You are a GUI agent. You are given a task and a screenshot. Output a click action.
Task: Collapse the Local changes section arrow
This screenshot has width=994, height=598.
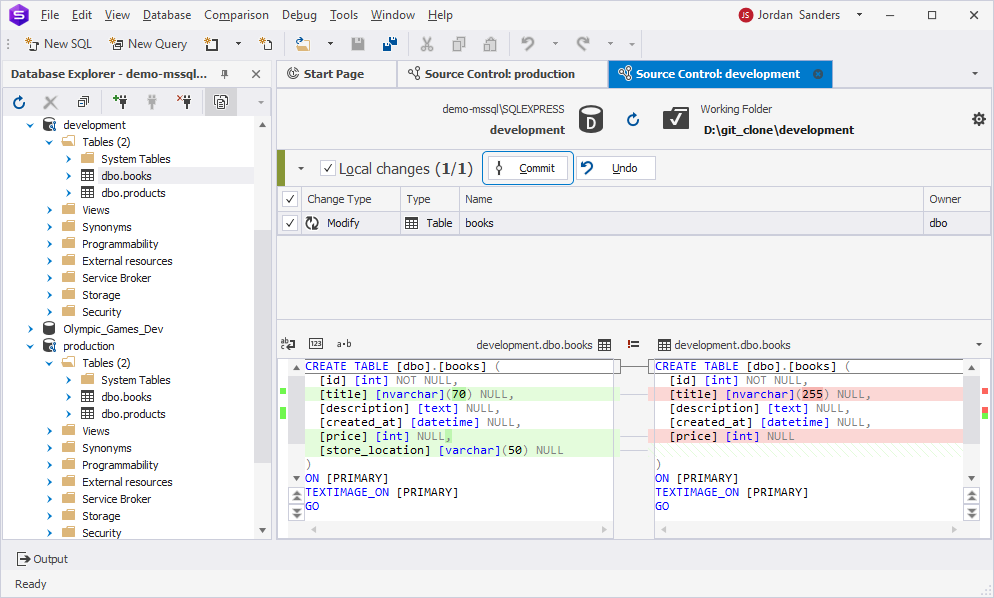[x=301, y=169]
